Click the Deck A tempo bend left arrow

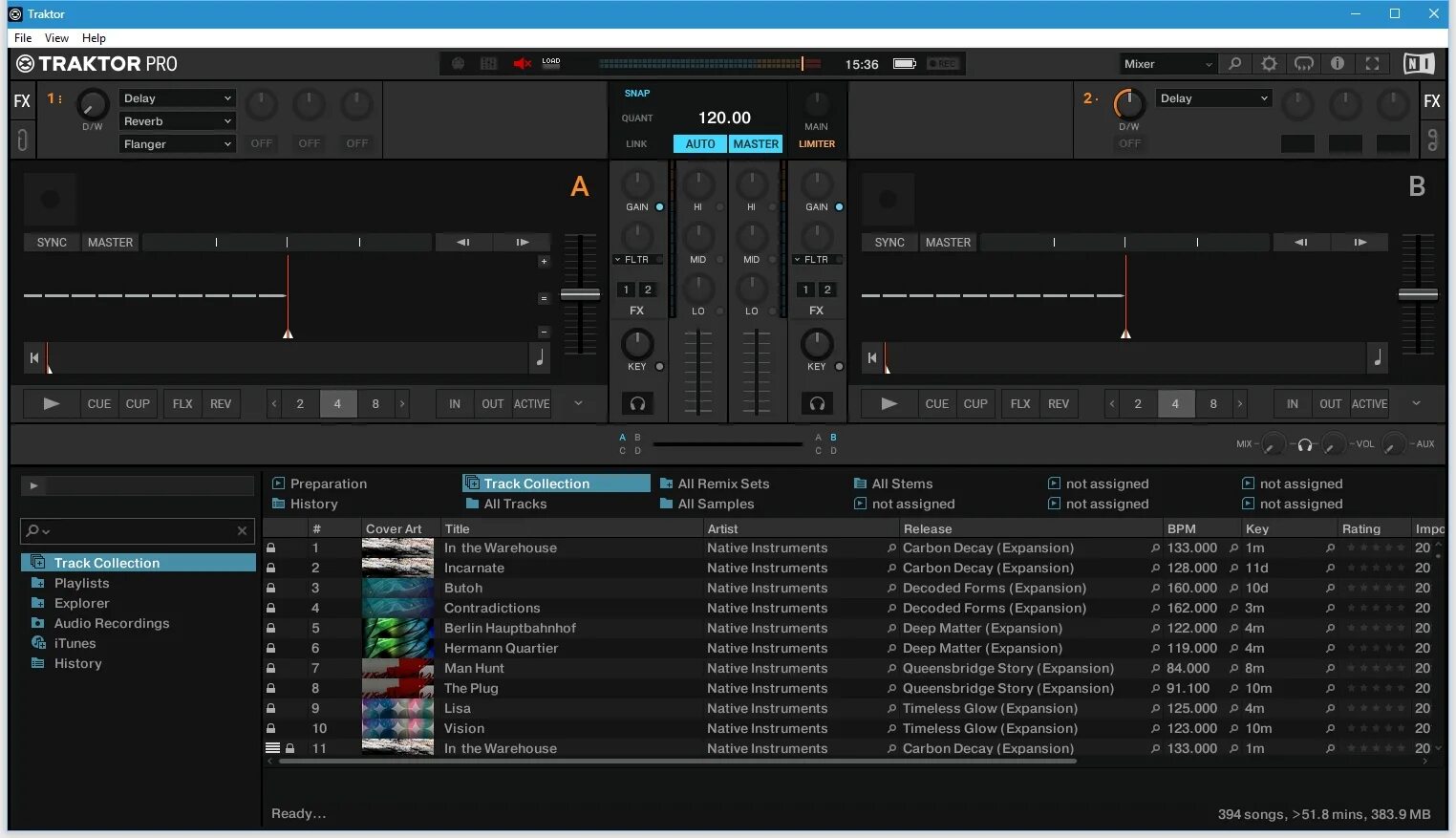click(463, 243)
